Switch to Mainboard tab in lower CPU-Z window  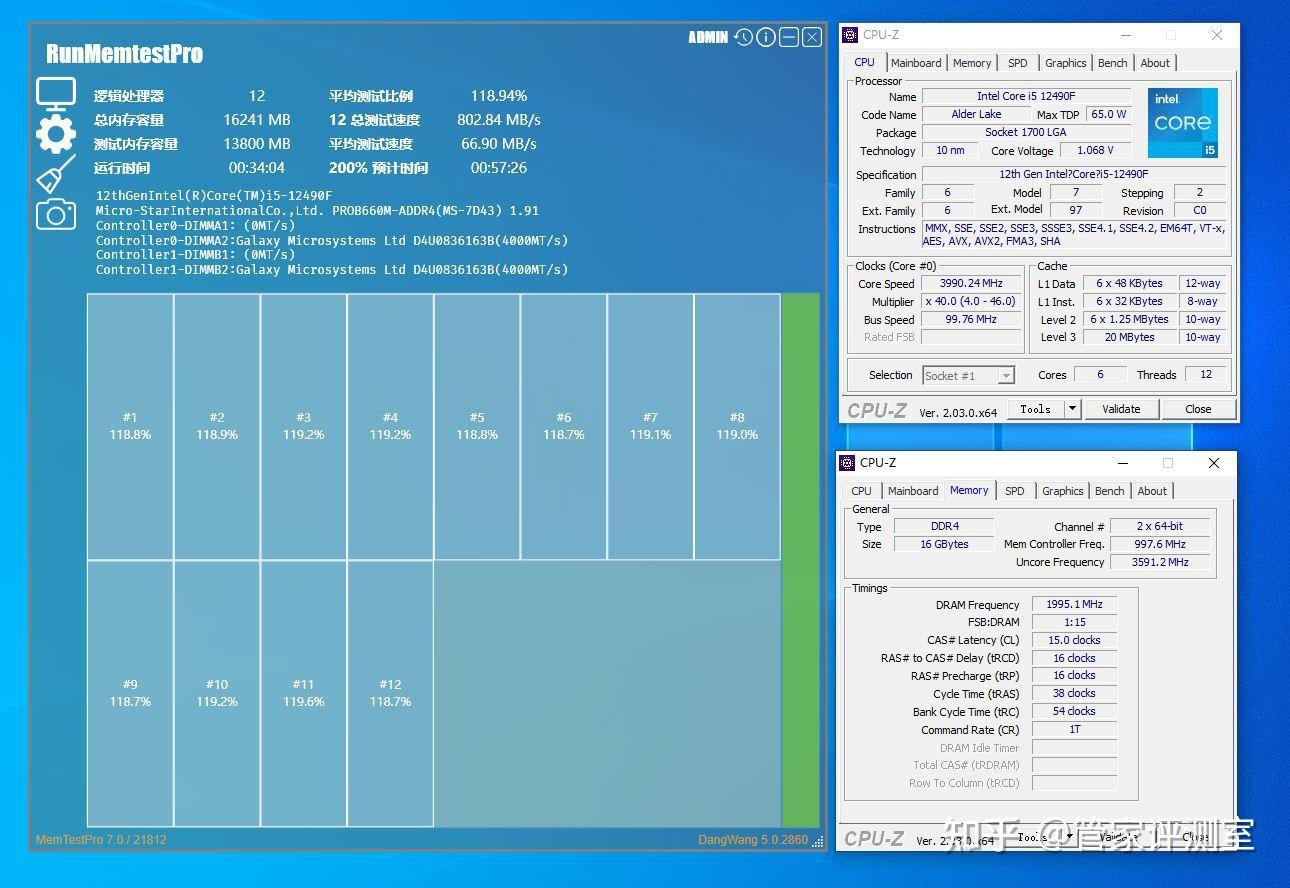tap(913, 491)
